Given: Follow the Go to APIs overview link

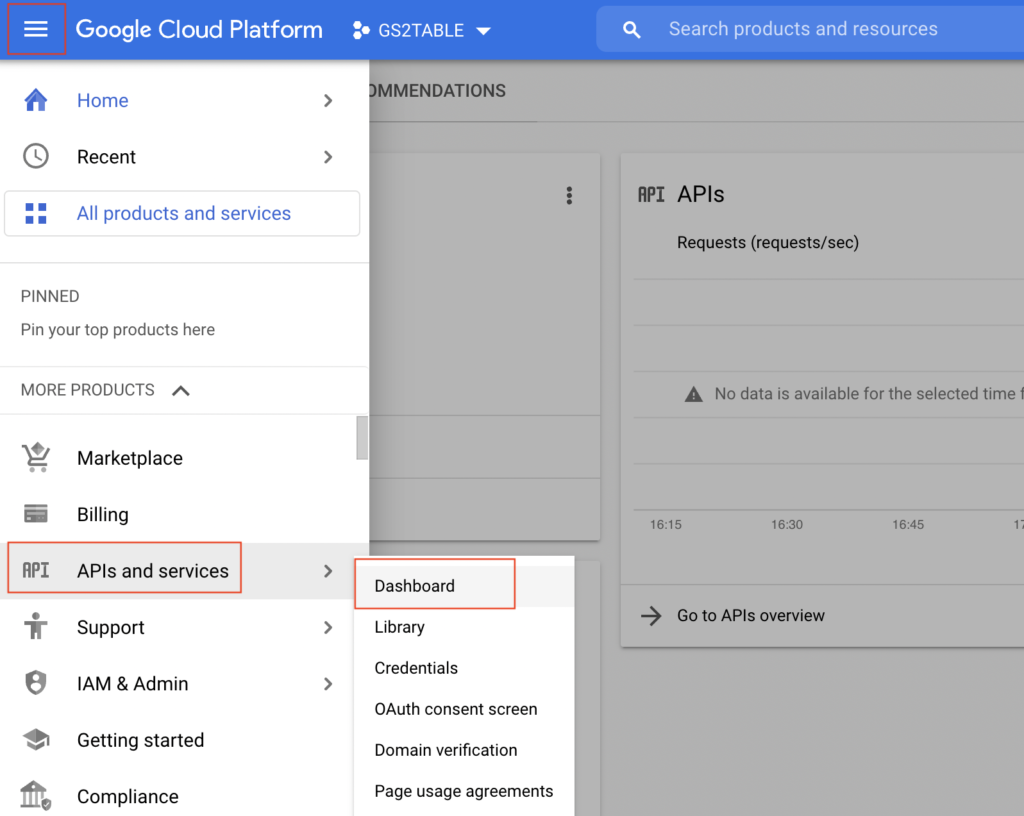Looking at the screenshot, I should click(750, 616).
